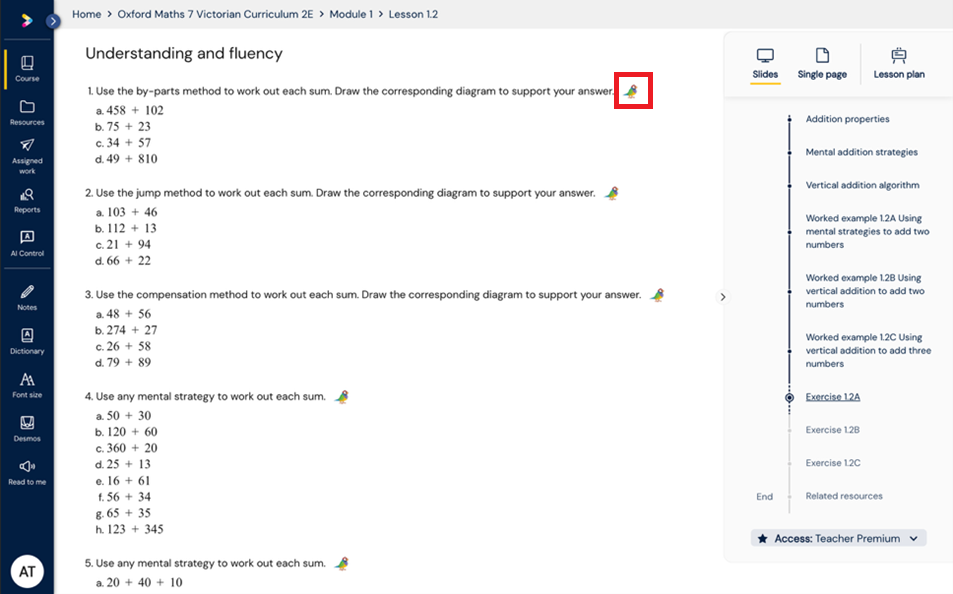953x594 pixels.
Task: Open AI Control panel
Action: tap(27, 244)
